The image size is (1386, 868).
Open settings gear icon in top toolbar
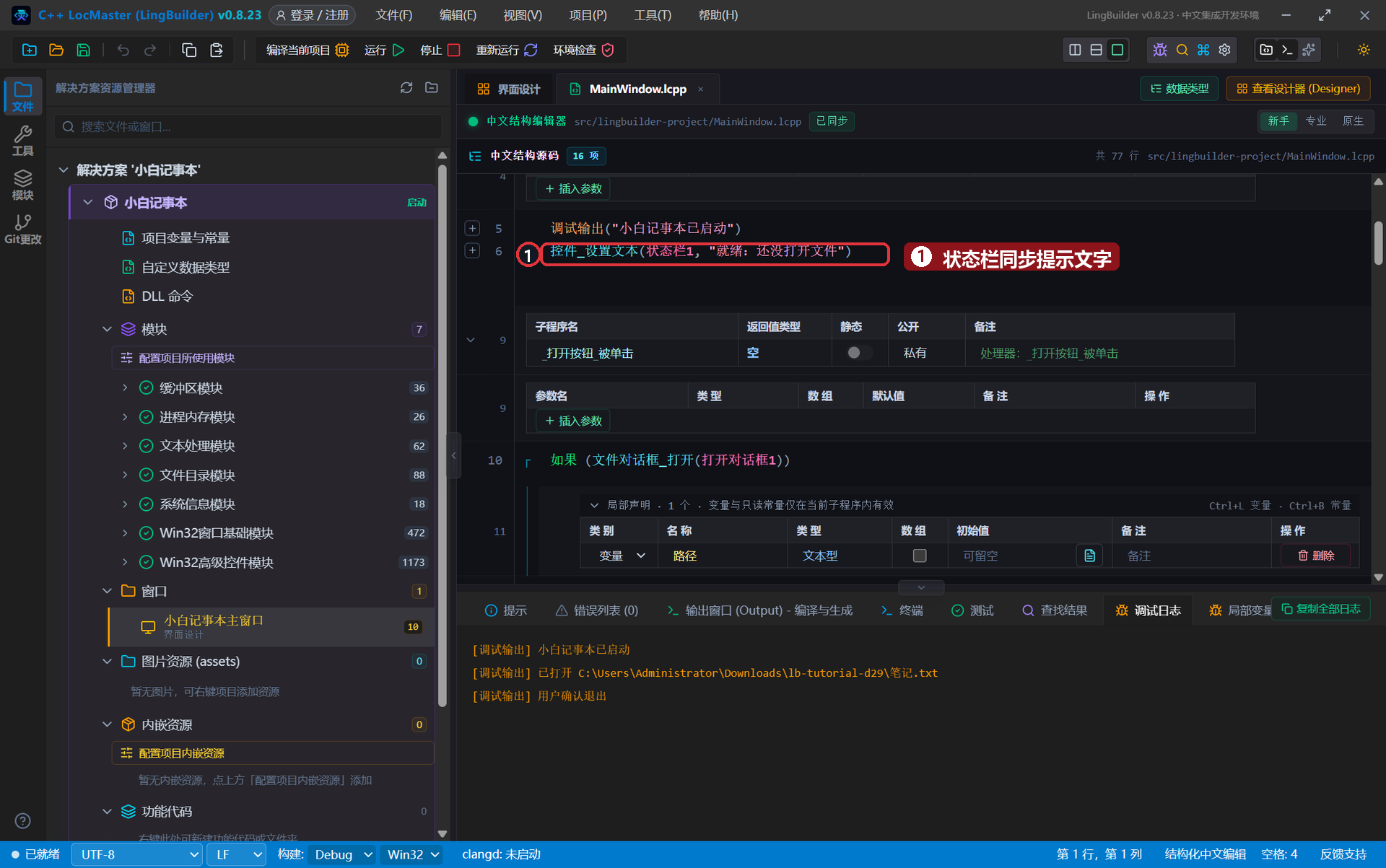[x=1225, y=50]
